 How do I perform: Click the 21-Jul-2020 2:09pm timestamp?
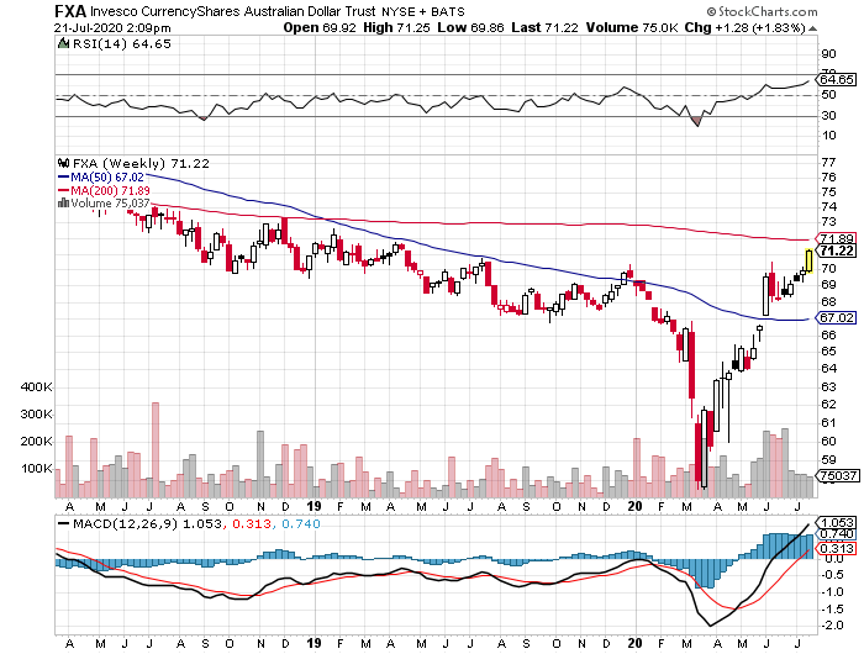[x=112, y=28]
